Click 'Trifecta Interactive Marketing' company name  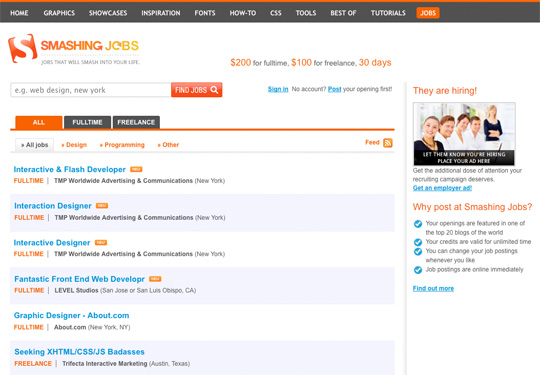[105, 364]
